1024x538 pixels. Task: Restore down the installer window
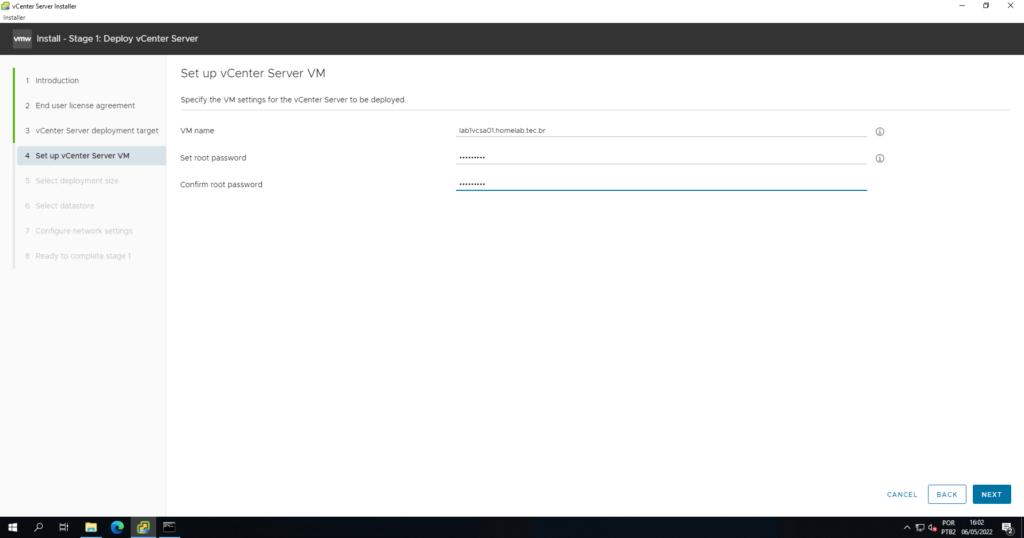[986, 6]
